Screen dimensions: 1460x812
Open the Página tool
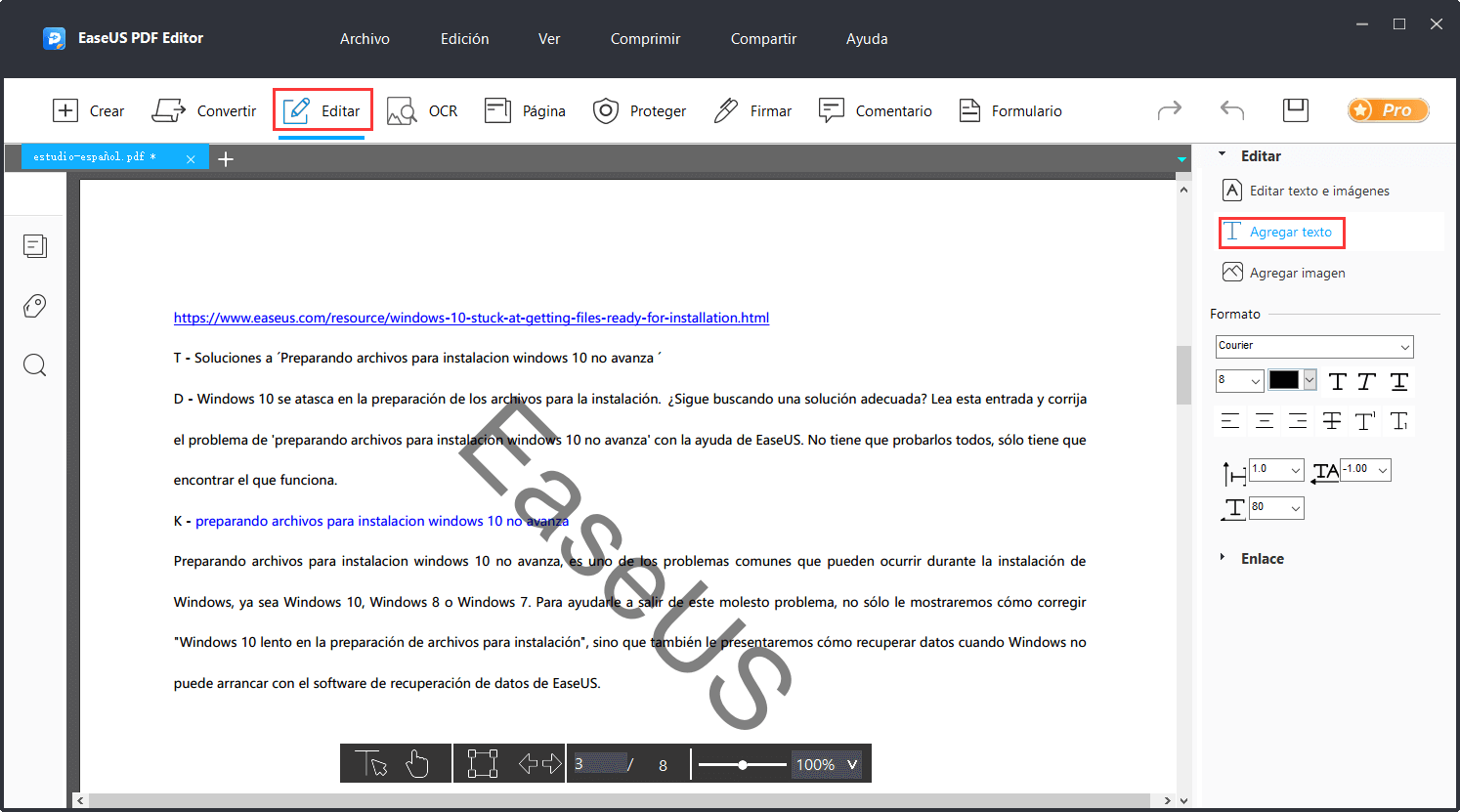(525, 110)
